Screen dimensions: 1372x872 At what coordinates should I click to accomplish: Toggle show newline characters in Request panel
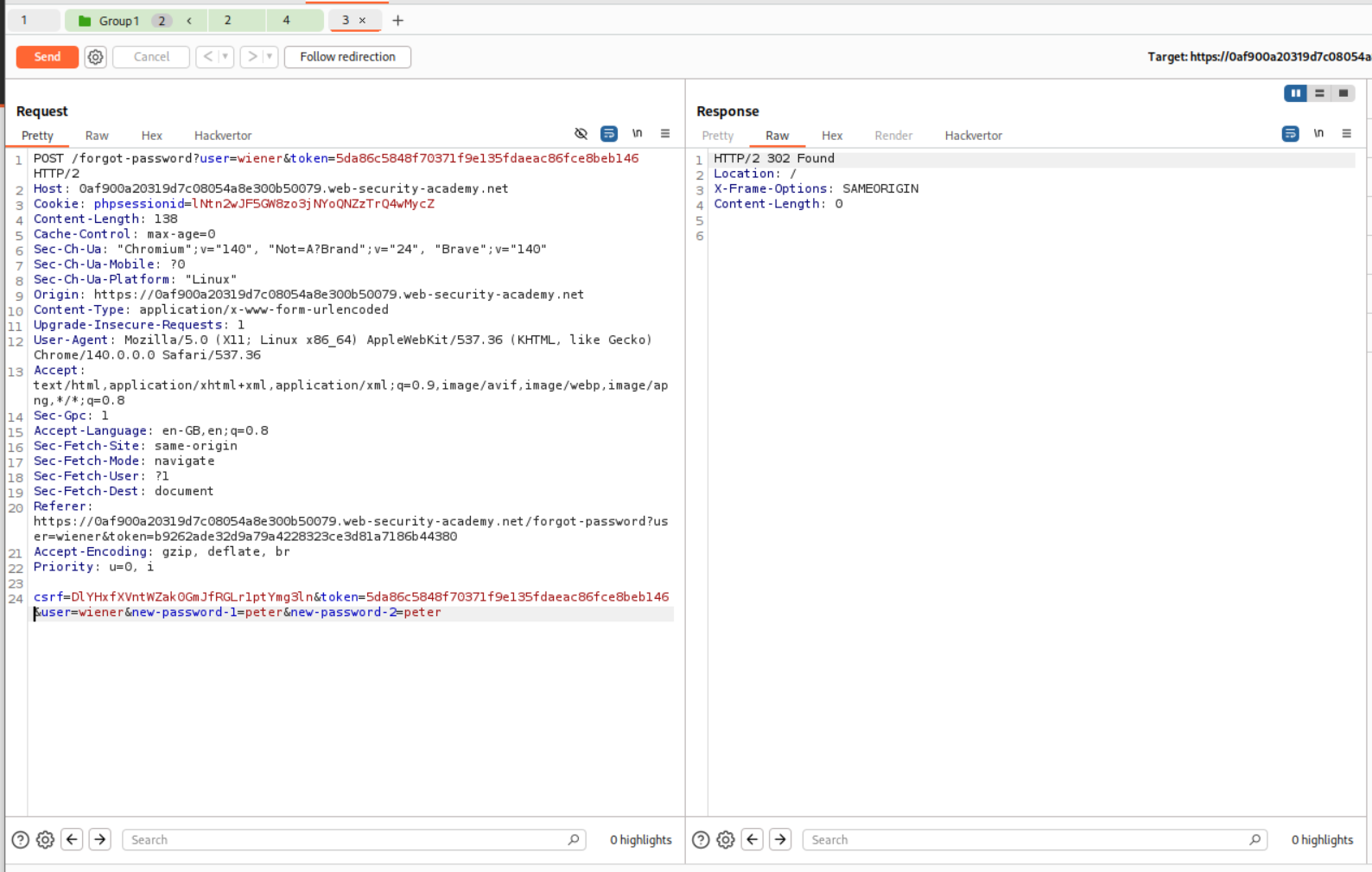click(637, 134)
